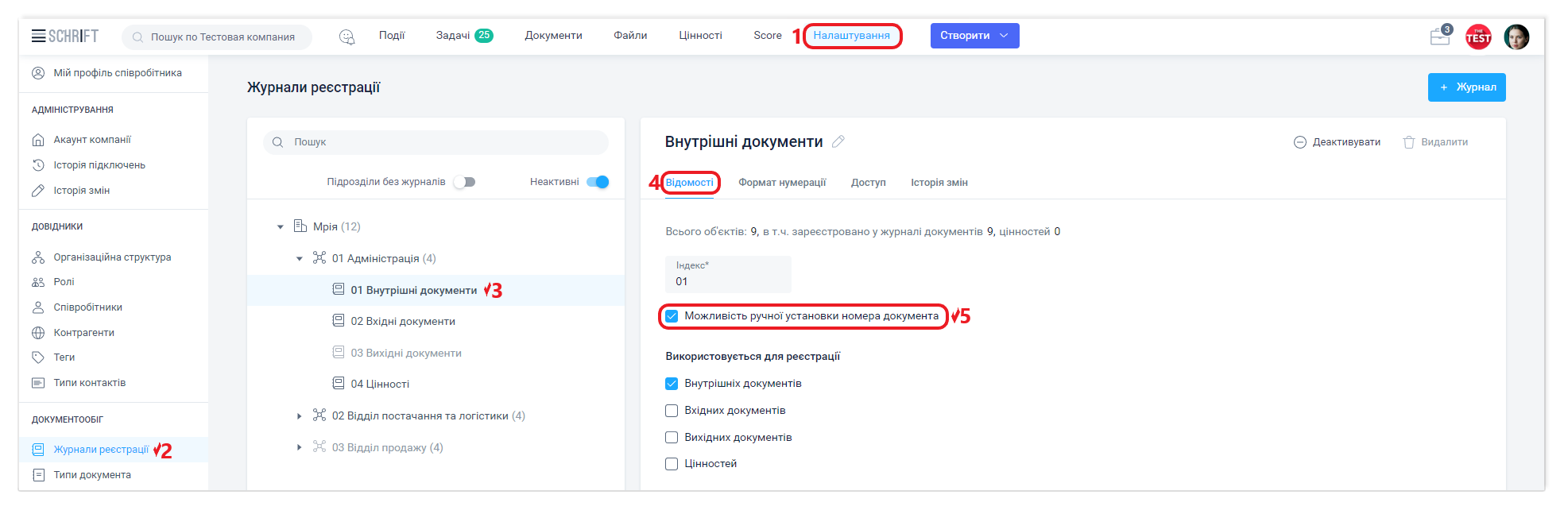The height and width of the screenshot is (514, 1568).
Task: Toggle Підрозділи без журналів switch
Action: point(465,182)
